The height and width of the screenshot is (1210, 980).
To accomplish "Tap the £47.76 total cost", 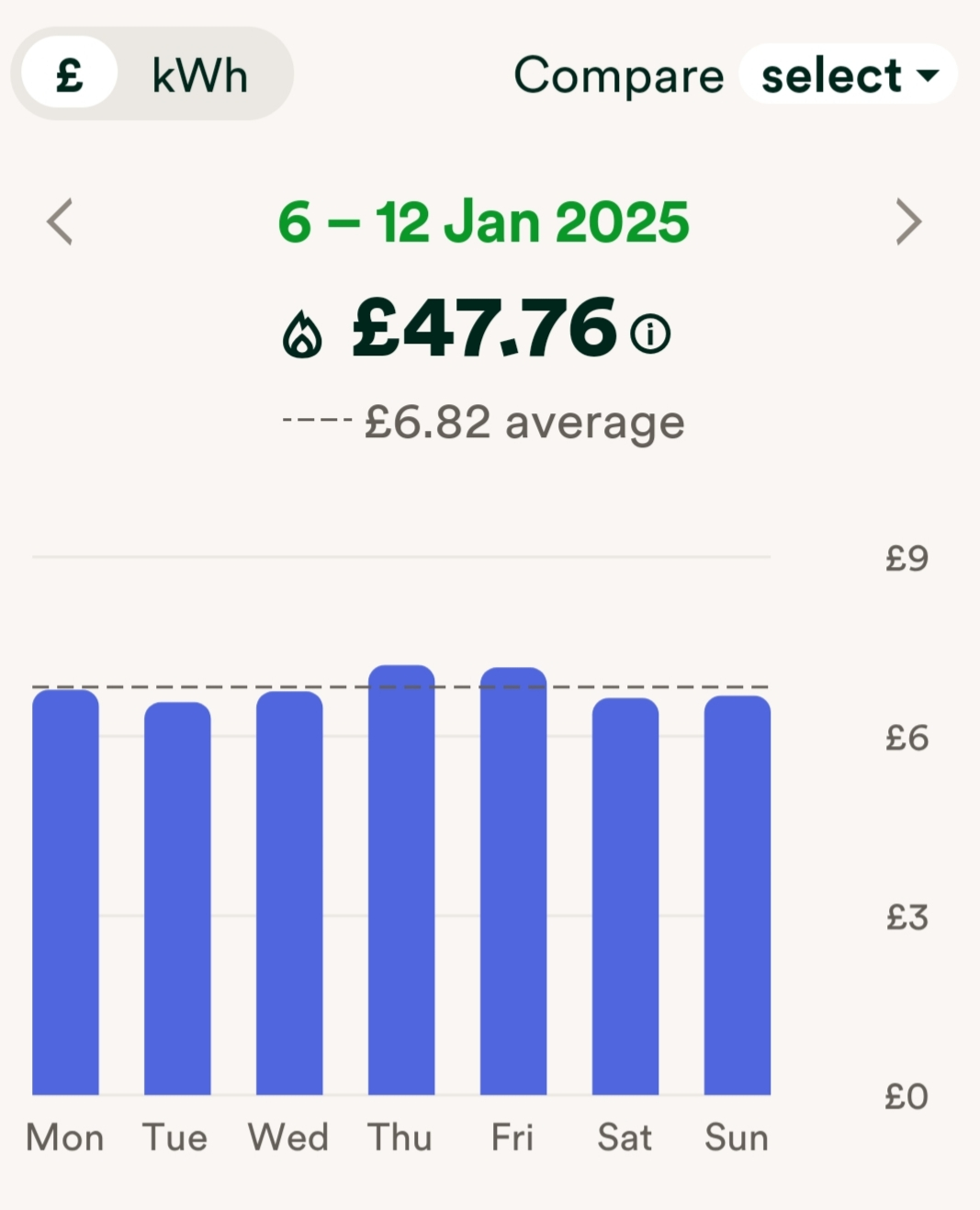I will click(x=484, y=328).
